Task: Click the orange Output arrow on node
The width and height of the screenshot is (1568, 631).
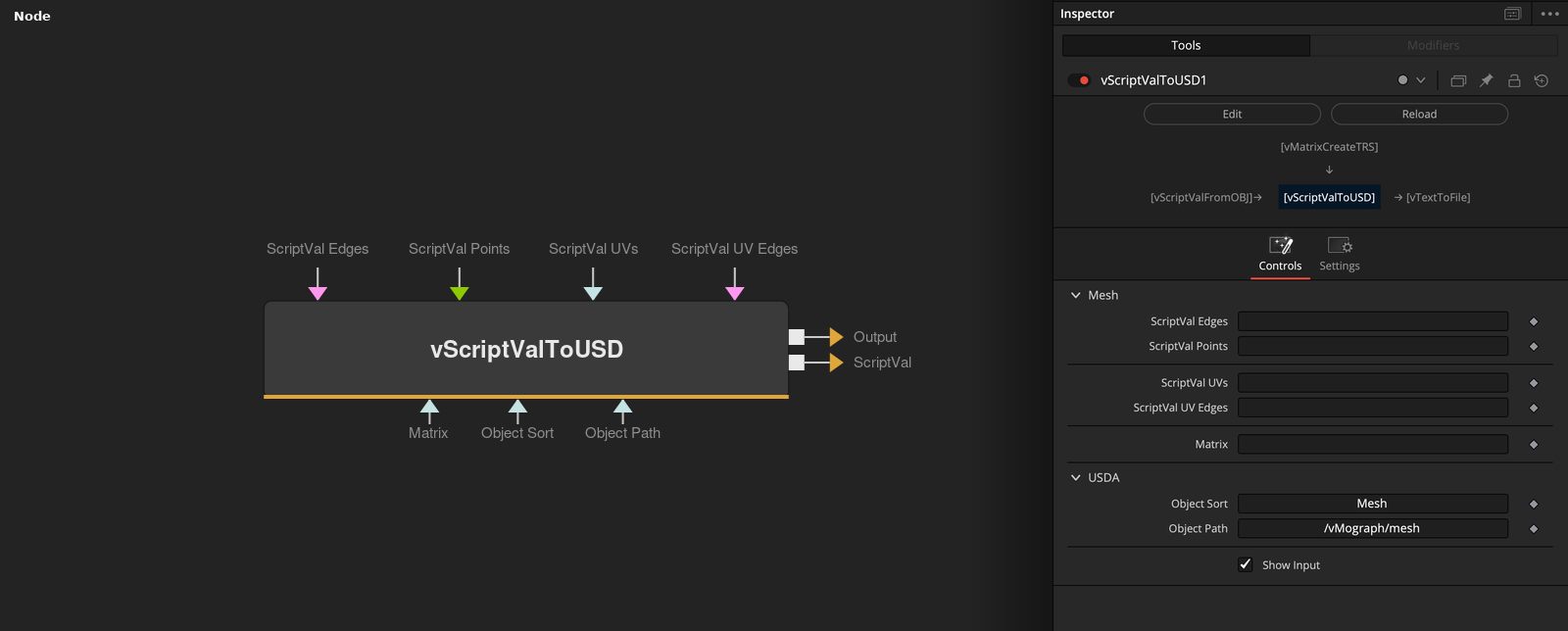Action: pyautogui.click(x=836, y=337)
